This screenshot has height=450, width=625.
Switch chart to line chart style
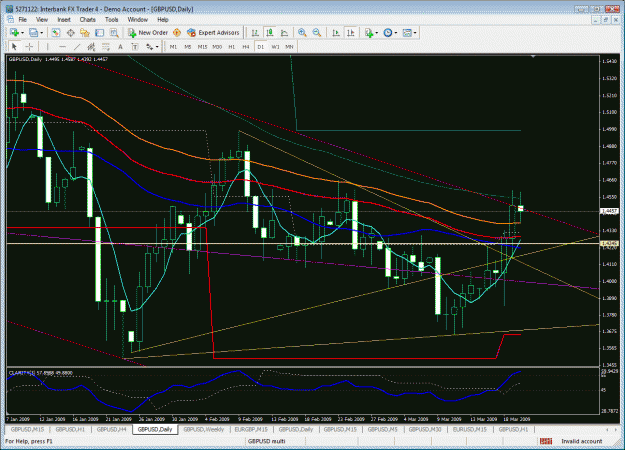coord(285,33)
